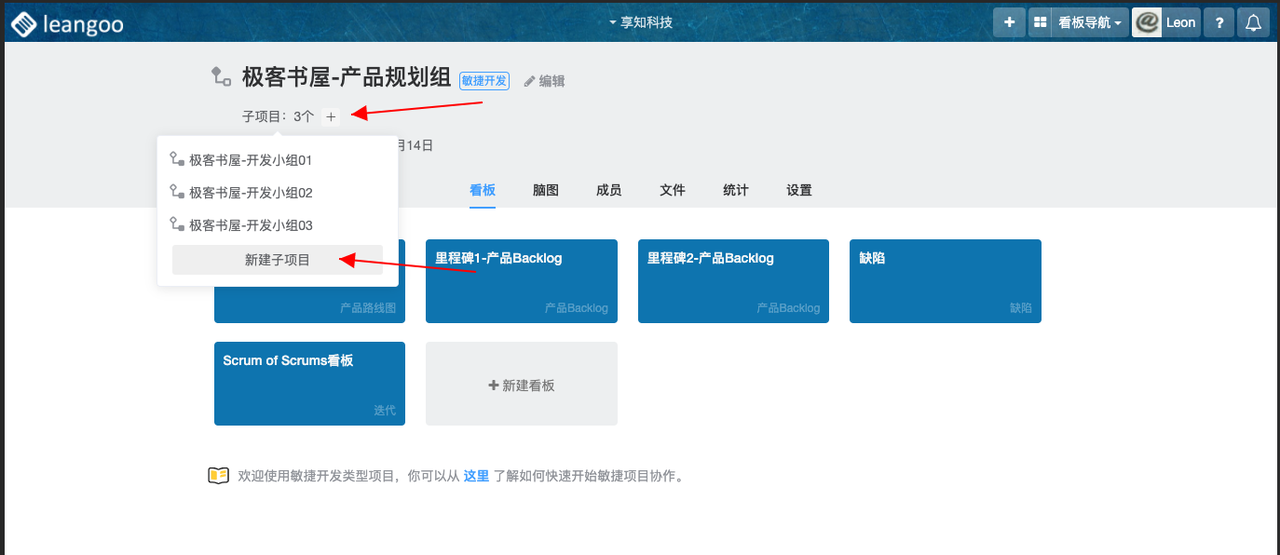
Task: Switch to the 脑图 tab
Action: point(546,190)
